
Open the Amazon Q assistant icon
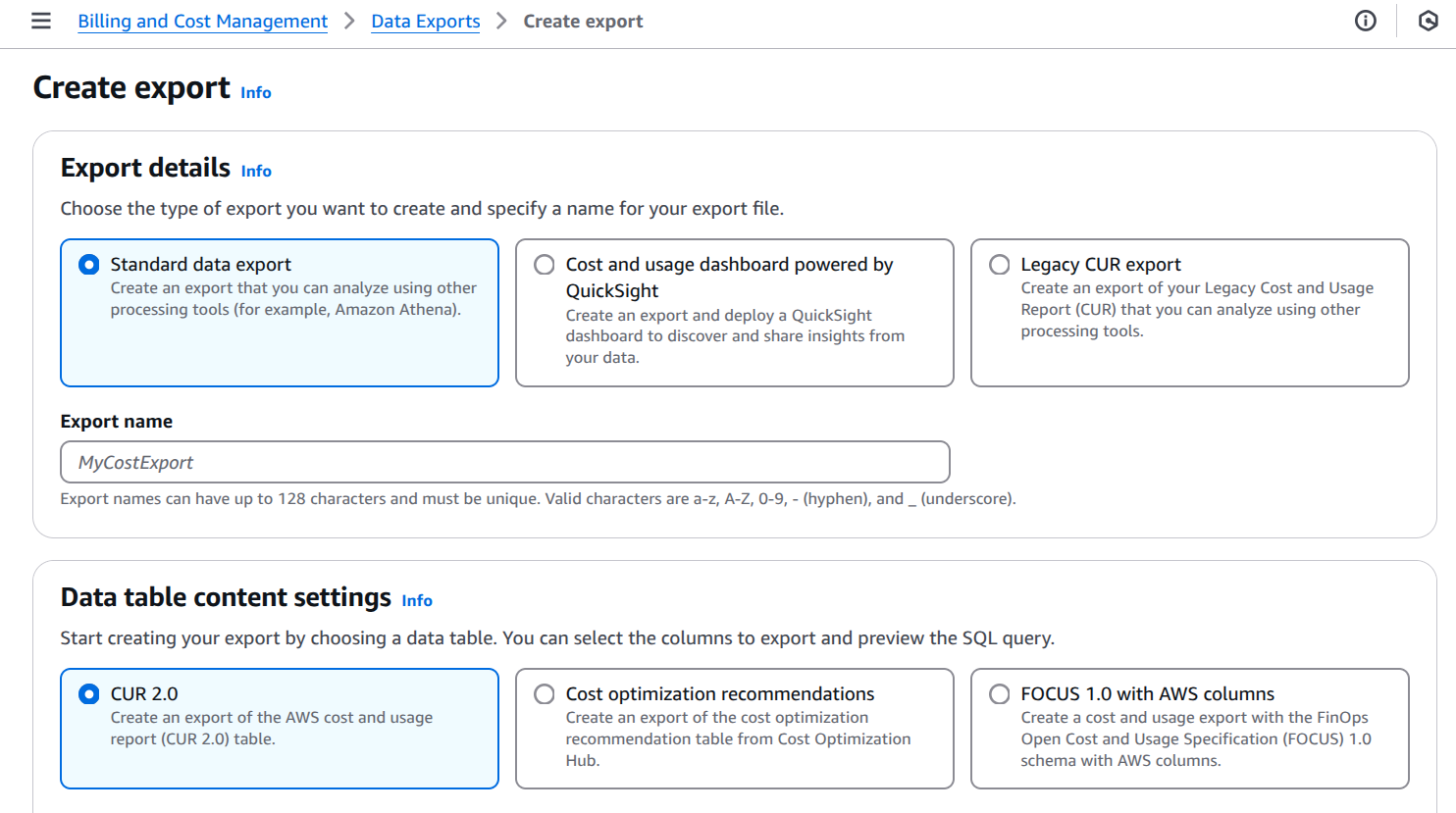click(x=1428, y=21)
